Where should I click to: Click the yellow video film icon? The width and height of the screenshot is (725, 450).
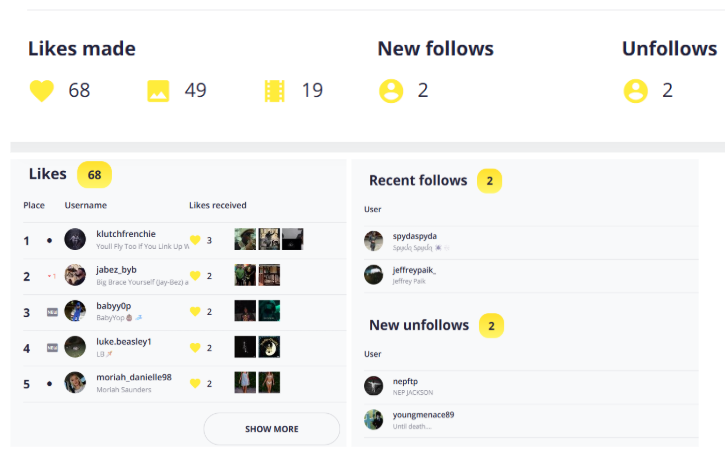coord(275,91)
